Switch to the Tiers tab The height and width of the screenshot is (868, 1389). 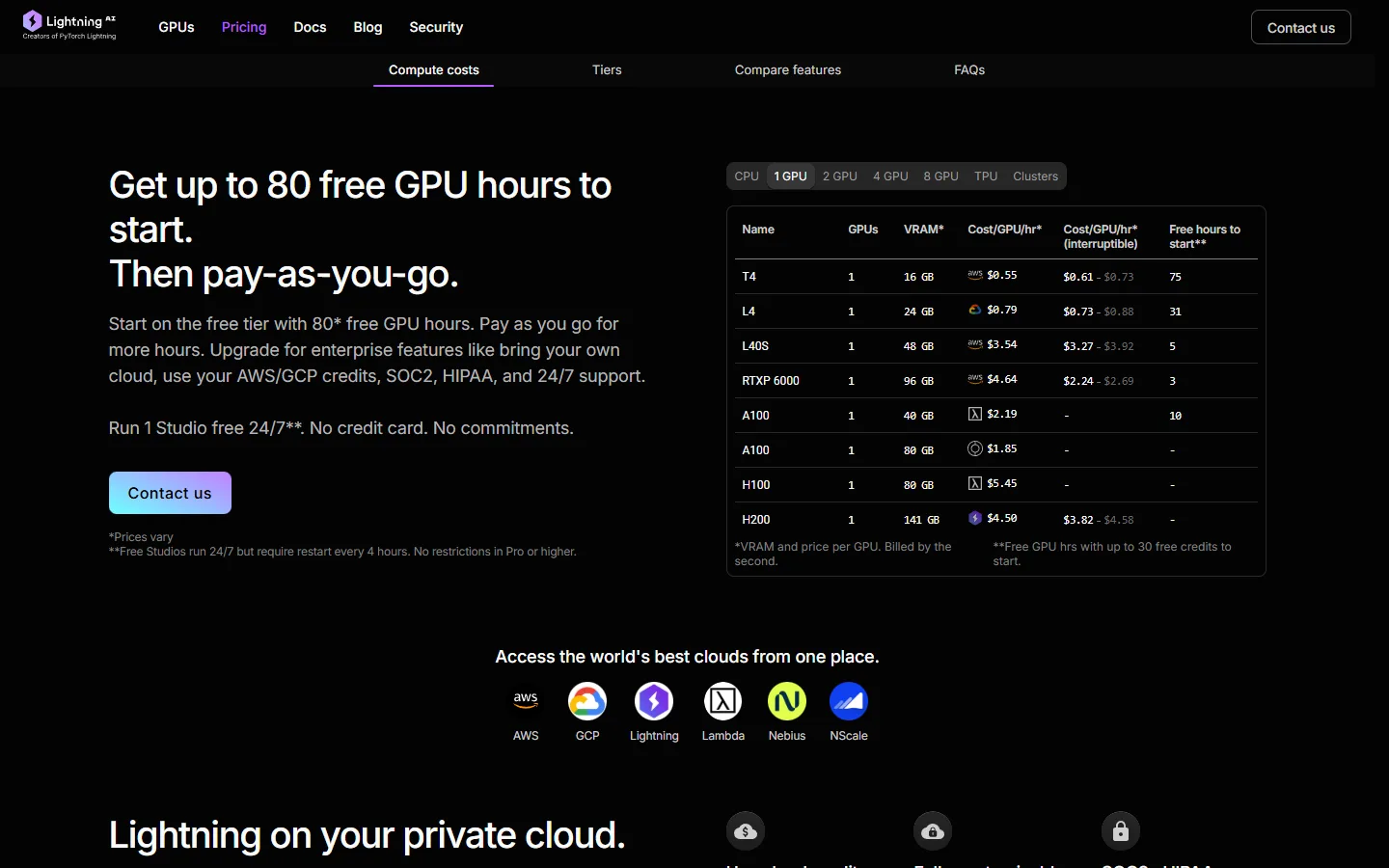tap(607, 69)
